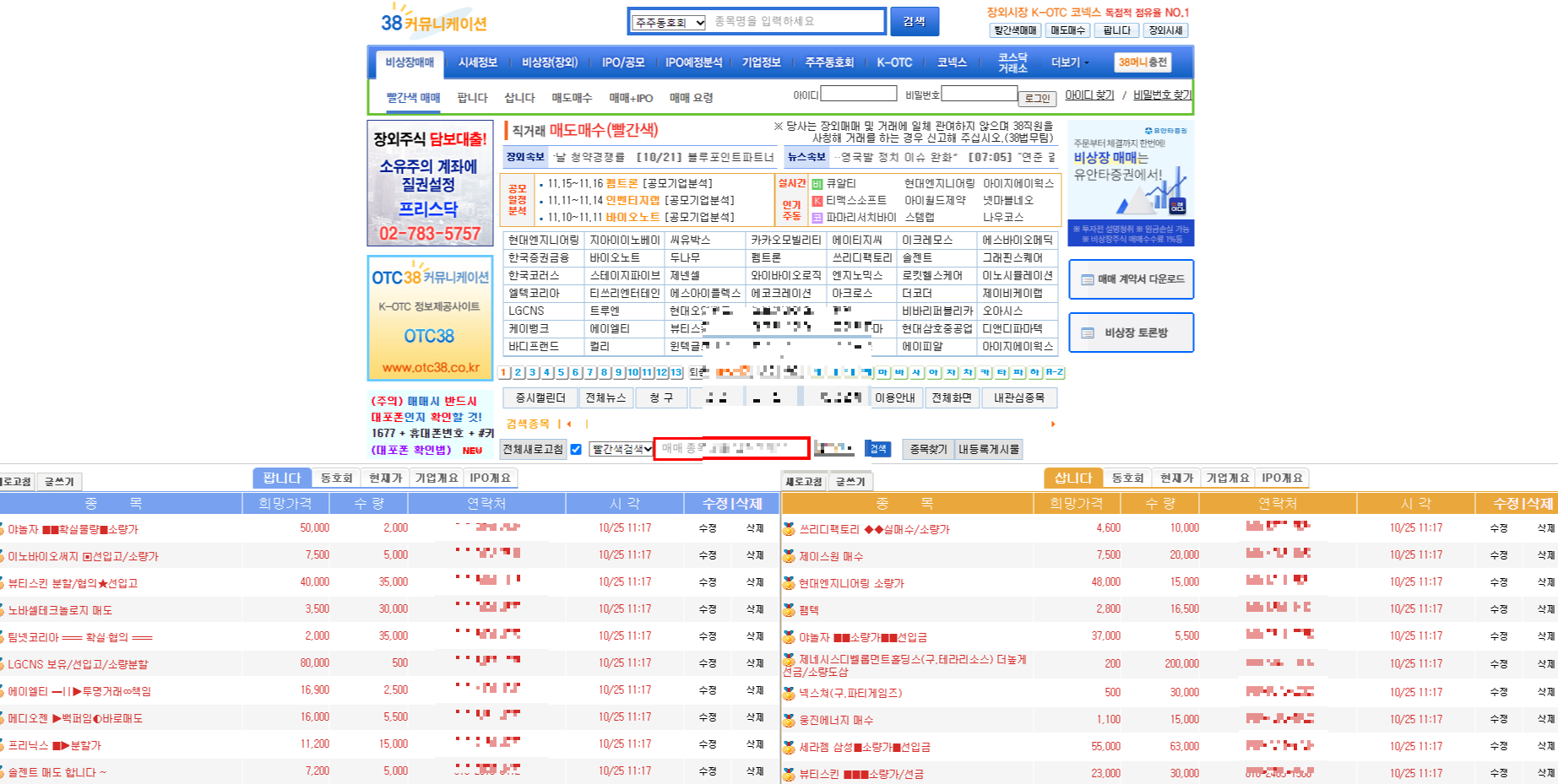The image size is (1558, 784).
Task: Switch to the 현재가 tab in 팝니다 section
Action: (x=387, y=478)
